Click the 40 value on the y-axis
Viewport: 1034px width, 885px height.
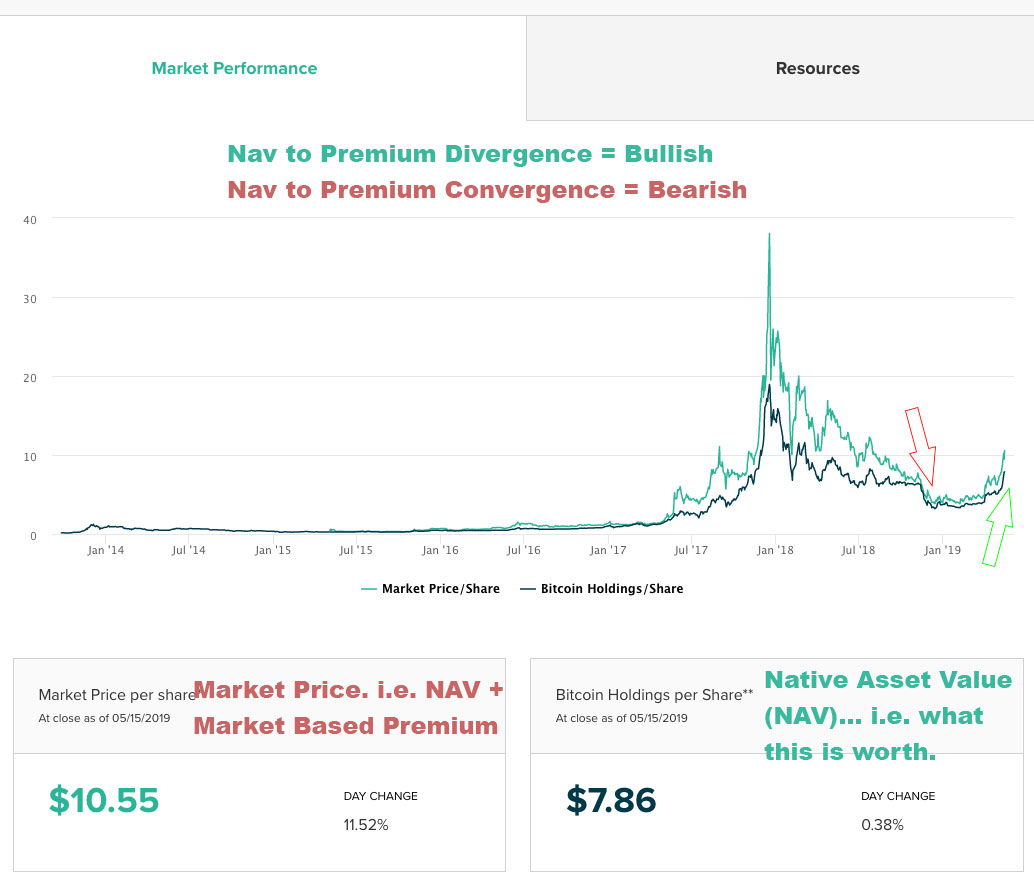pyautogui.click(x=30, y=218)
